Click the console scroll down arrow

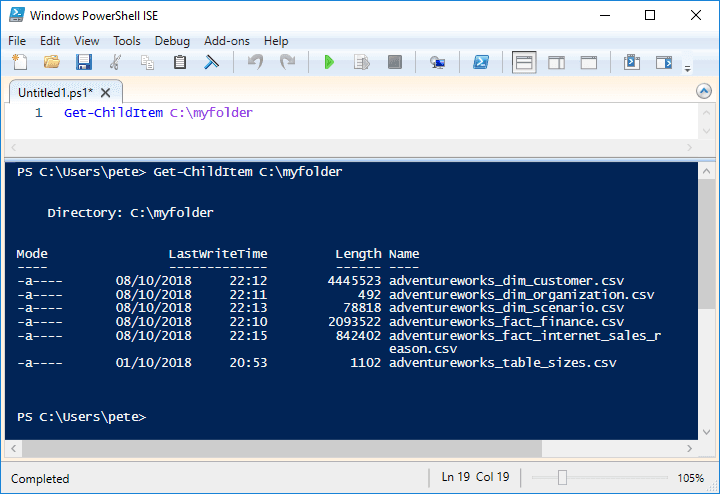tap(706, 432)
